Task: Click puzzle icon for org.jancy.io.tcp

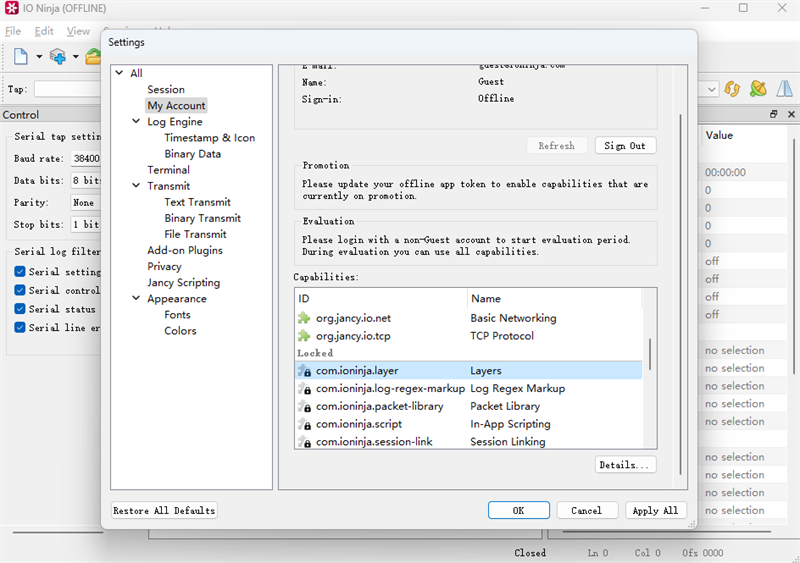Action: [304, 336]
